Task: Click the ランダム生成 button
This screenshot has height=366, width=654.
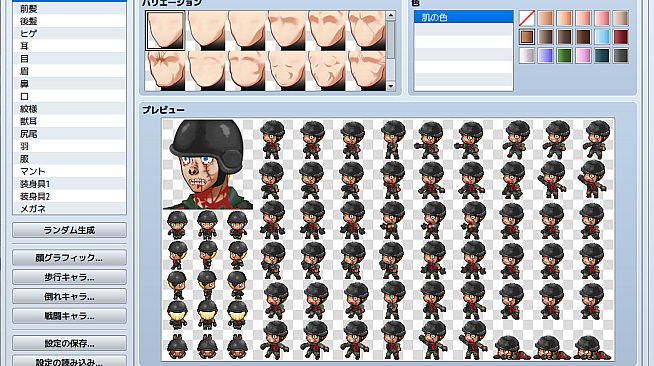Action: coord(69,230)
